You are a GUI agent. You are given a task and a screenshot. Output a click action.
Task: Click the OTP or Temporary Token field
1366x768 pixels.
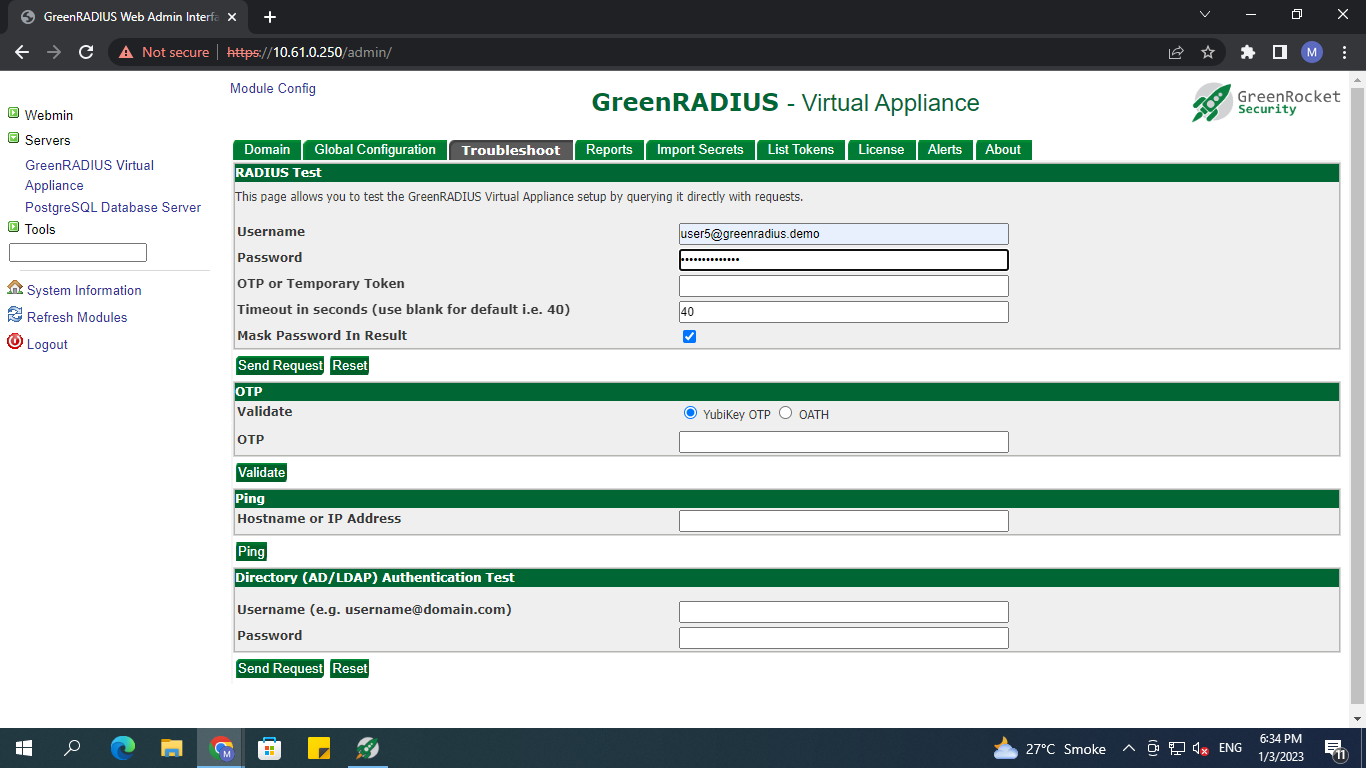pyautogui.click(x=844, y=286)
